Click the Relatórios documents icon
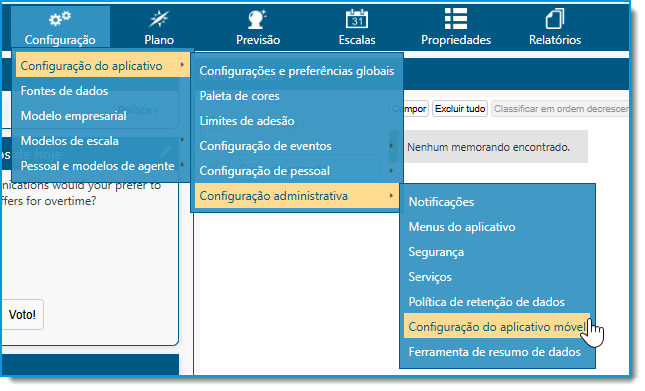 [x=555, y=19]
